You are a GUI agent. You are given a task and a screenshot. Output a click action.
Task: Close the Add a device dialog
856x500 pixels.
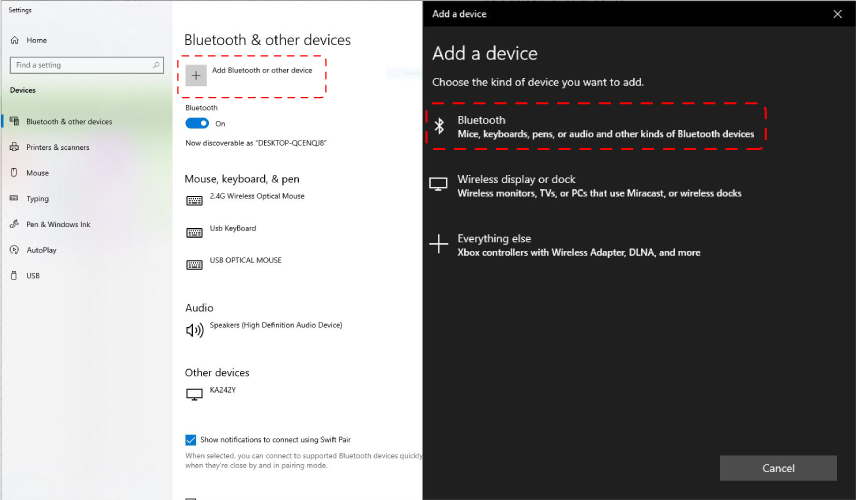click(x=837, y=14)
